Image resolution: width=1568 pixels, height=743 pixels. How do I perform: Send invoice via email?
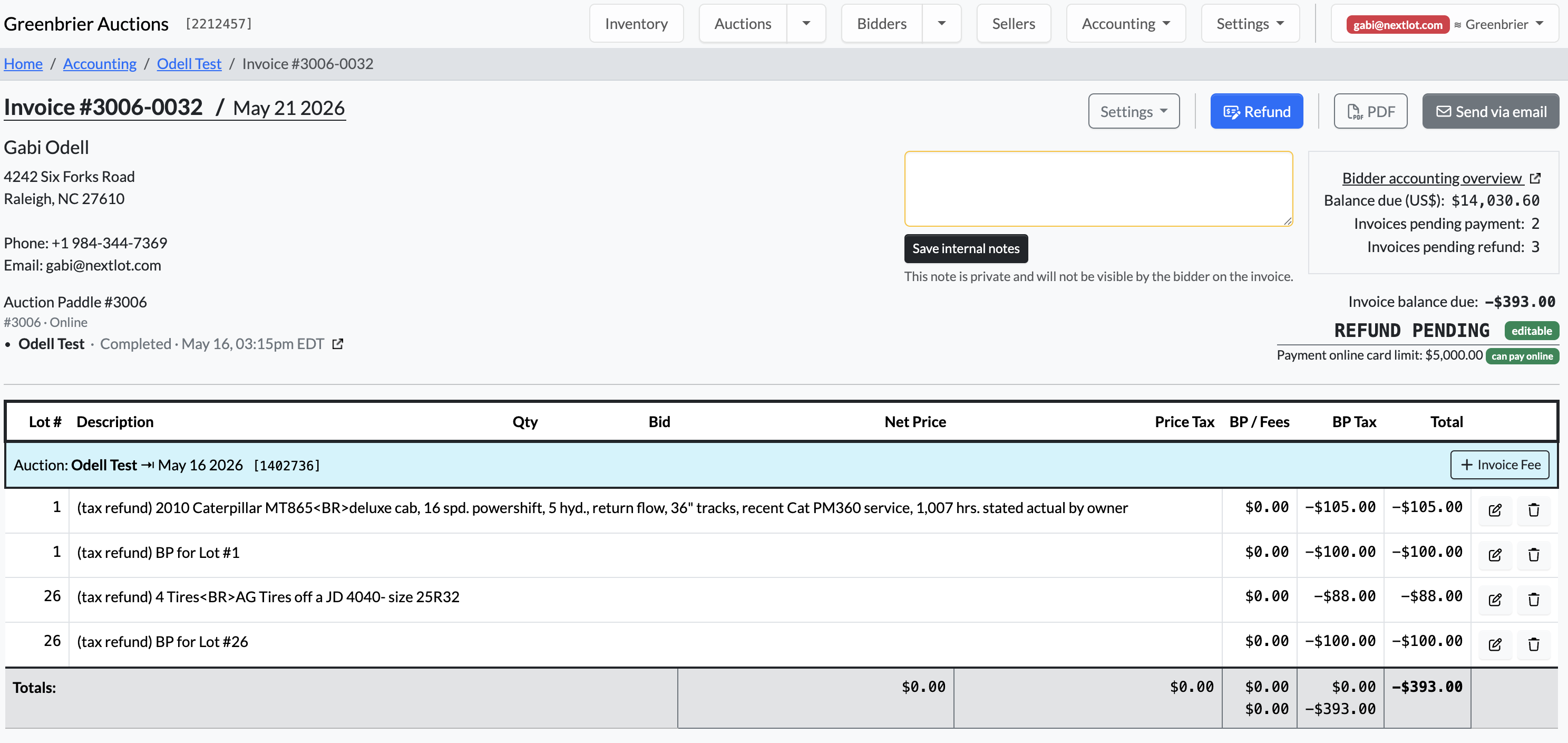[x=1491, y=111]
